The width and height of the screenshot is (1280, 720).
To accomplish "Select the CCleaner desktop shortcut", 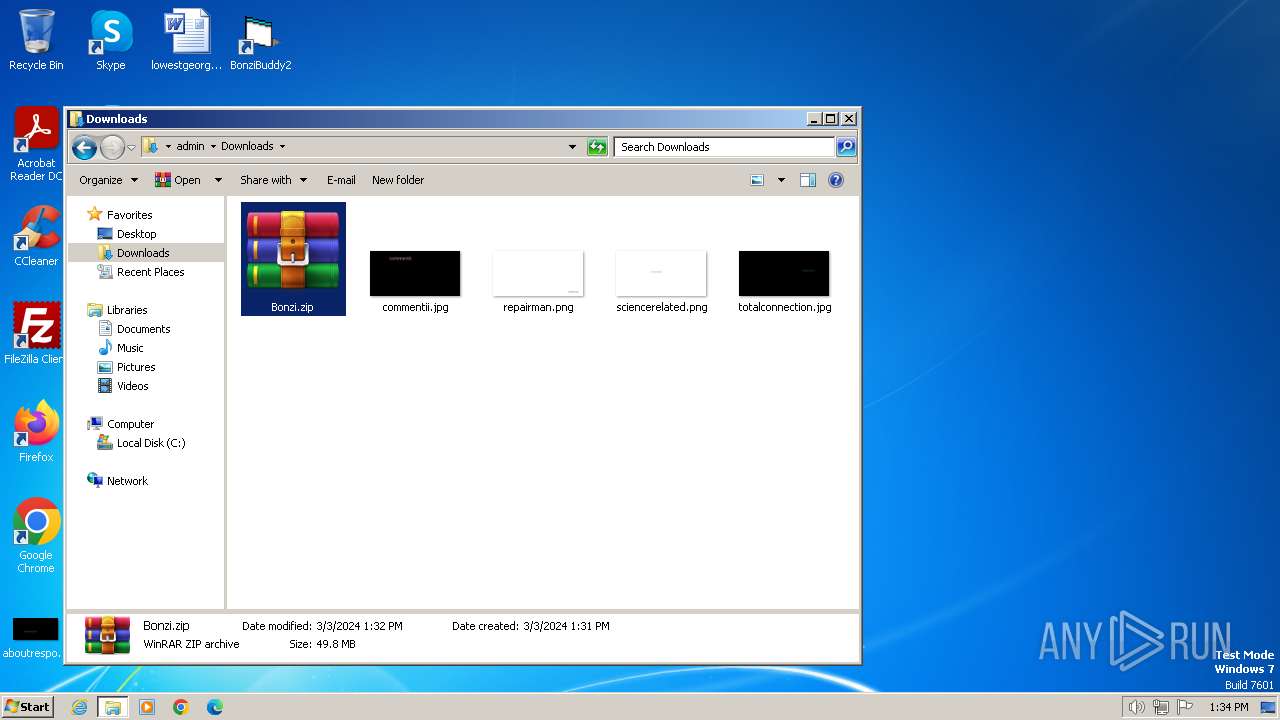I will click(x=36, y=236).
